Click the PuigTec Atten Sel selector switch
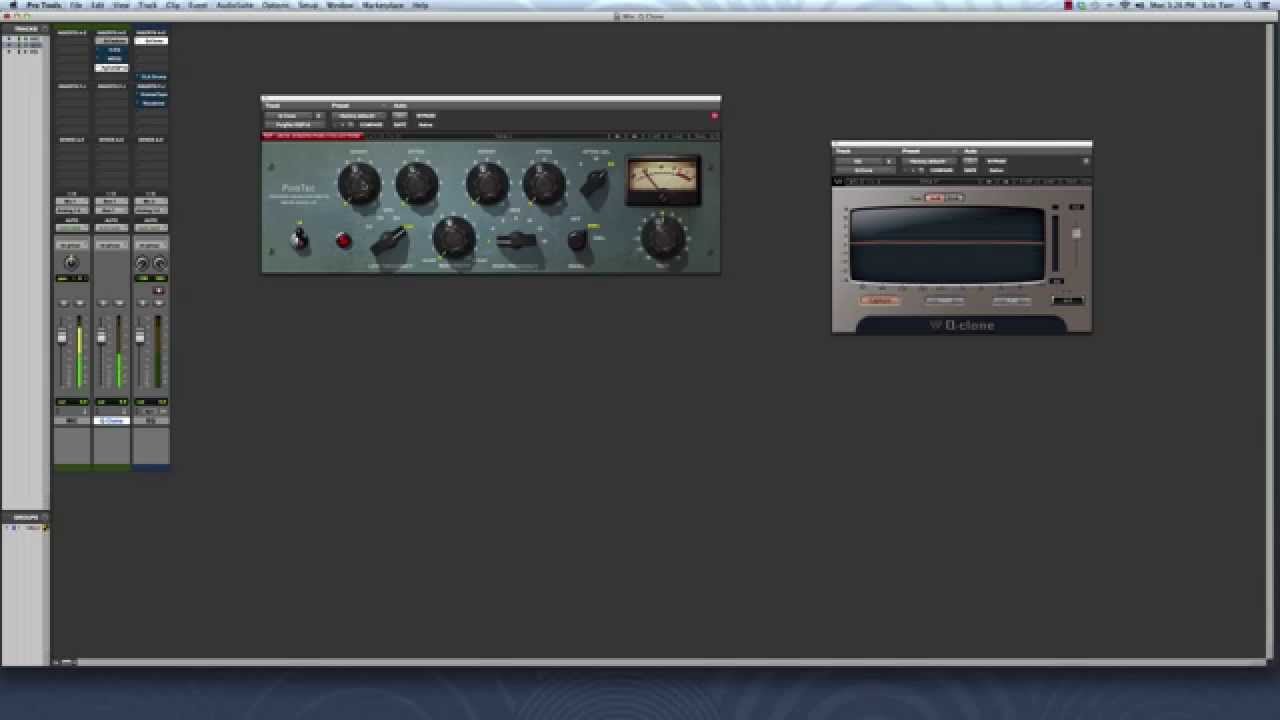This screenshot has width=1280, height=720. (x=596, y=181)
